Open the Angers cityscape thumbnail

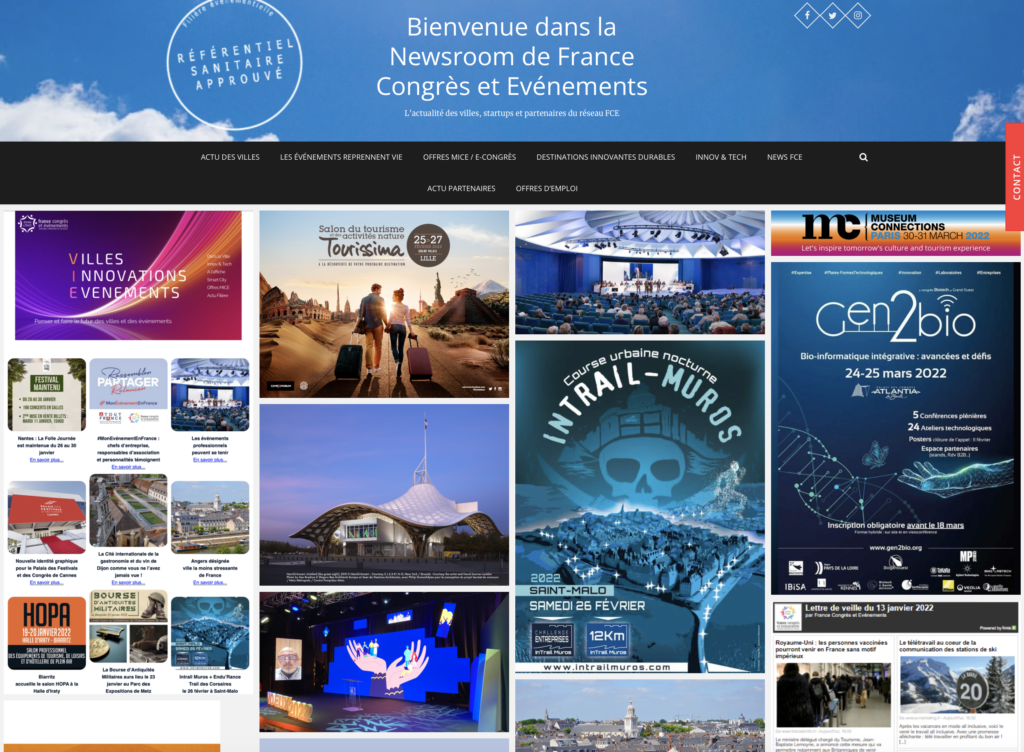coord(210,517)
